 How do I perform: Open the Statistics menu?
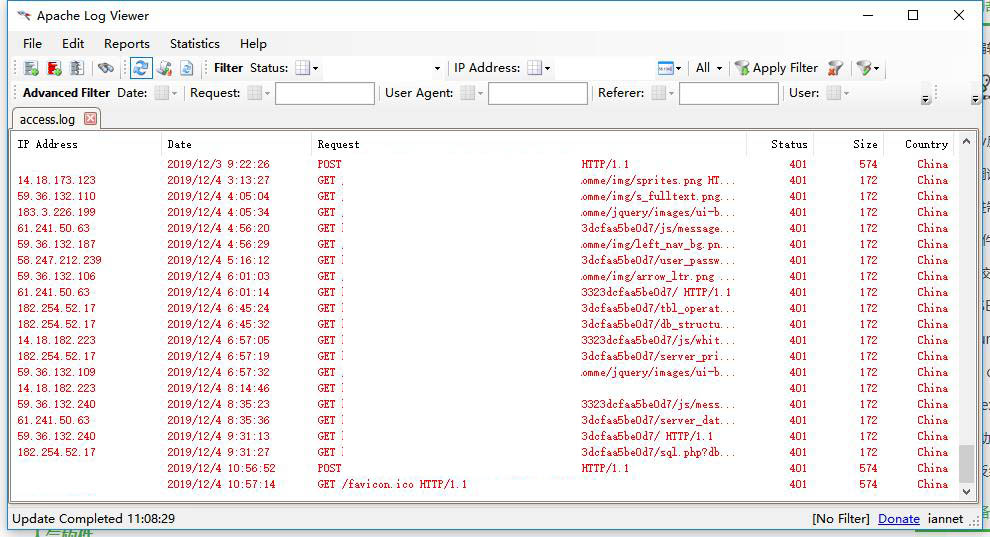[194, 44]
